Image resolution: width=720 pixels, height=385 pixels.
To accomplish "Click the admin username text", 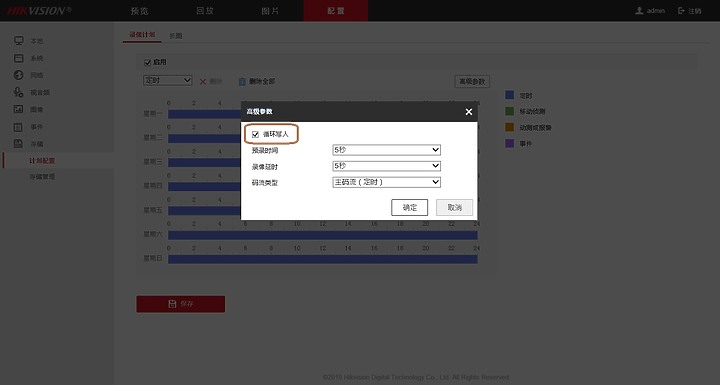I will (x=656, y=11).
